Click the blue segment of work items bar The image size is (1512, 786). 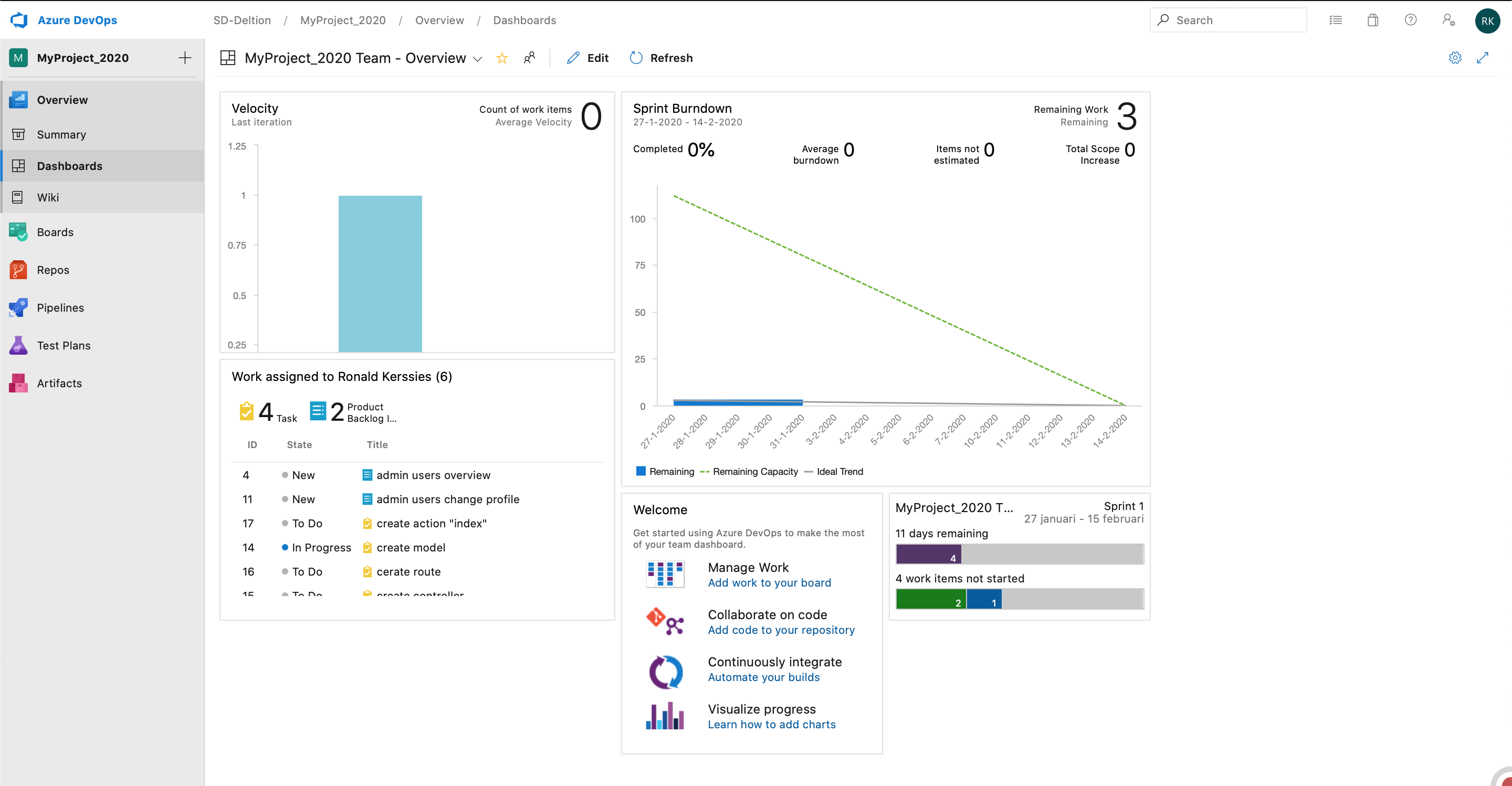(984, 599)
